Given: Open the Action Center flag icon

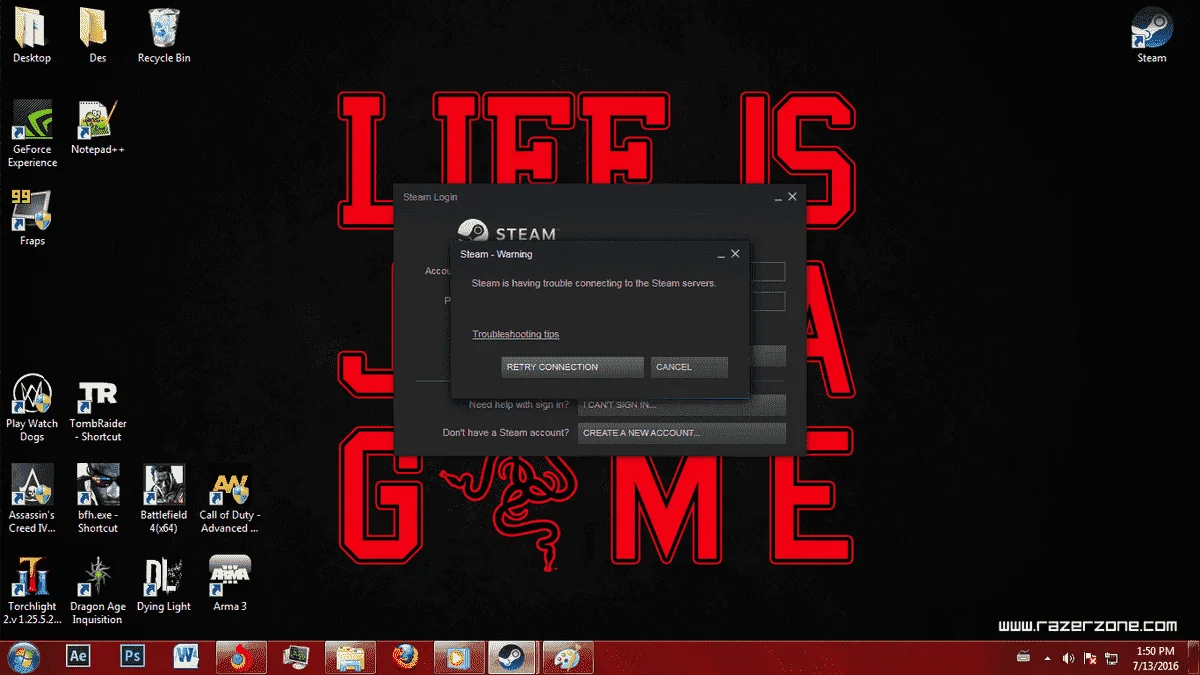Looking at the screenshot, I should (1090, 658).
